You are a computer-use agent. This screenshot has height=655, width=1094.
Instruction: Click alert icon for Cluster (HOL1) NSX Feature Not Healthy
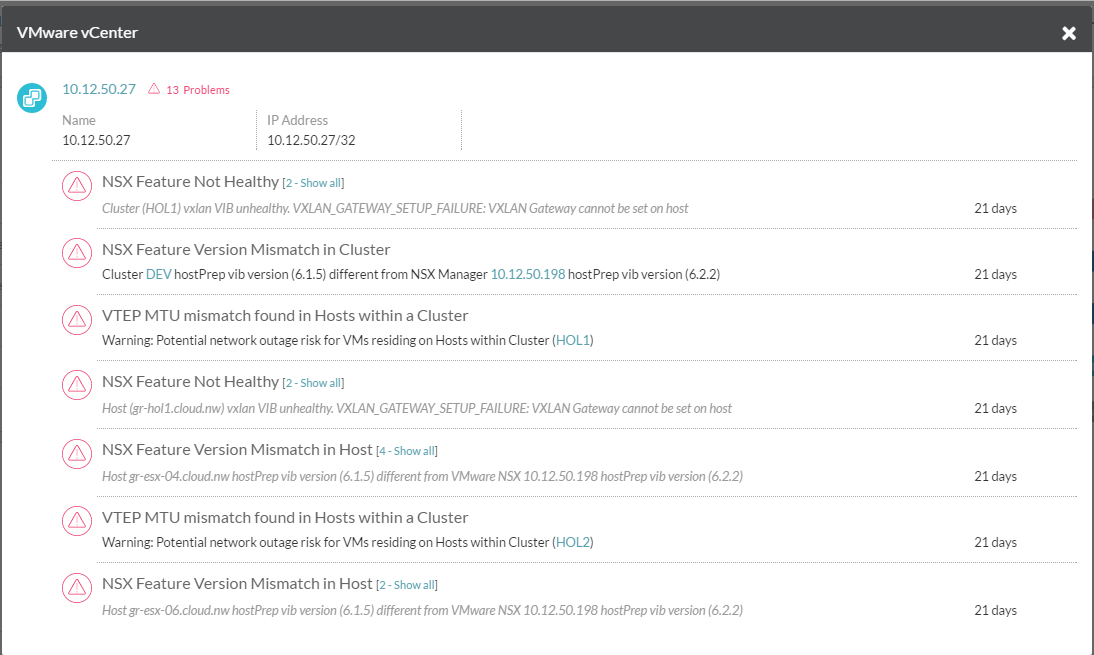pos(77,186)
